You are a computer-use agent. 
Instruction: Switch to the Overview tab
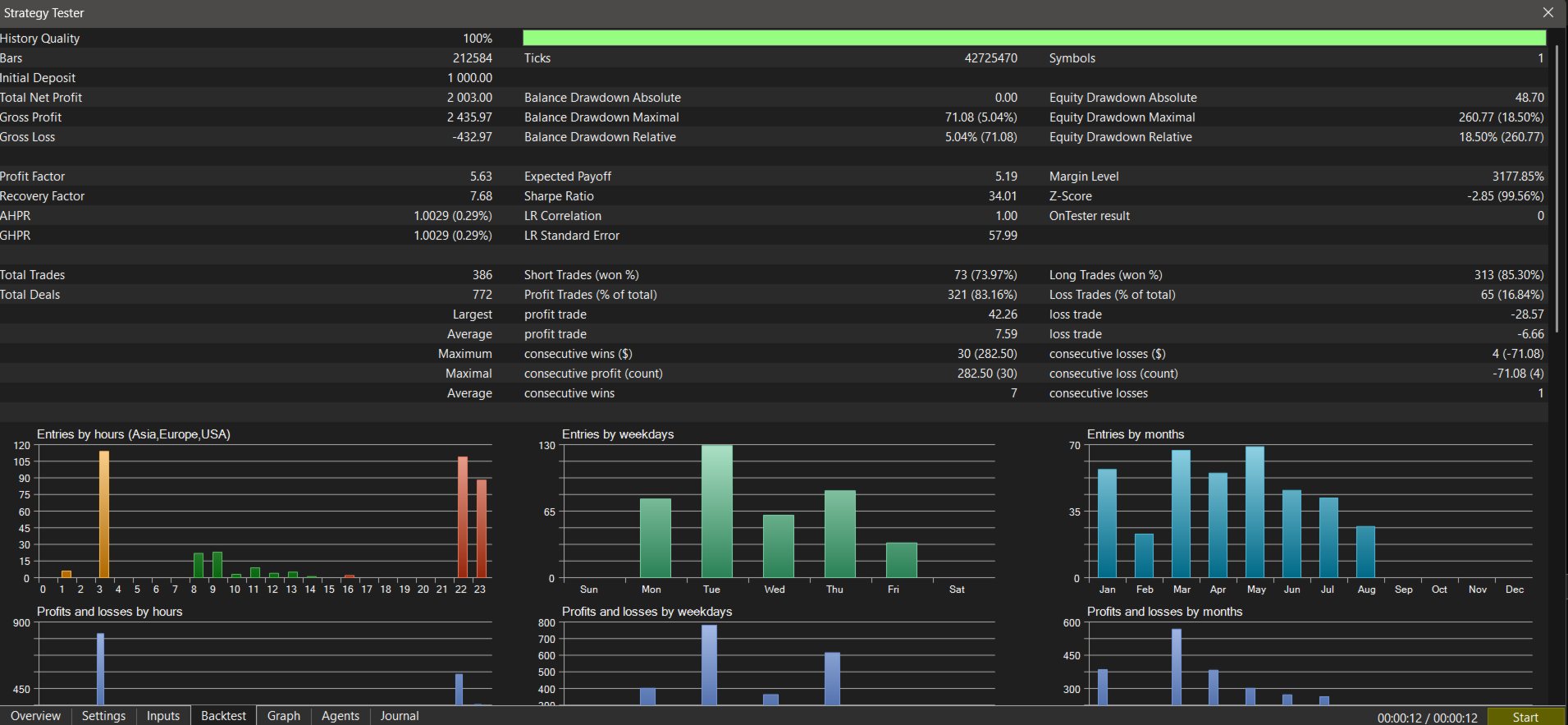[x=35, y=716]
